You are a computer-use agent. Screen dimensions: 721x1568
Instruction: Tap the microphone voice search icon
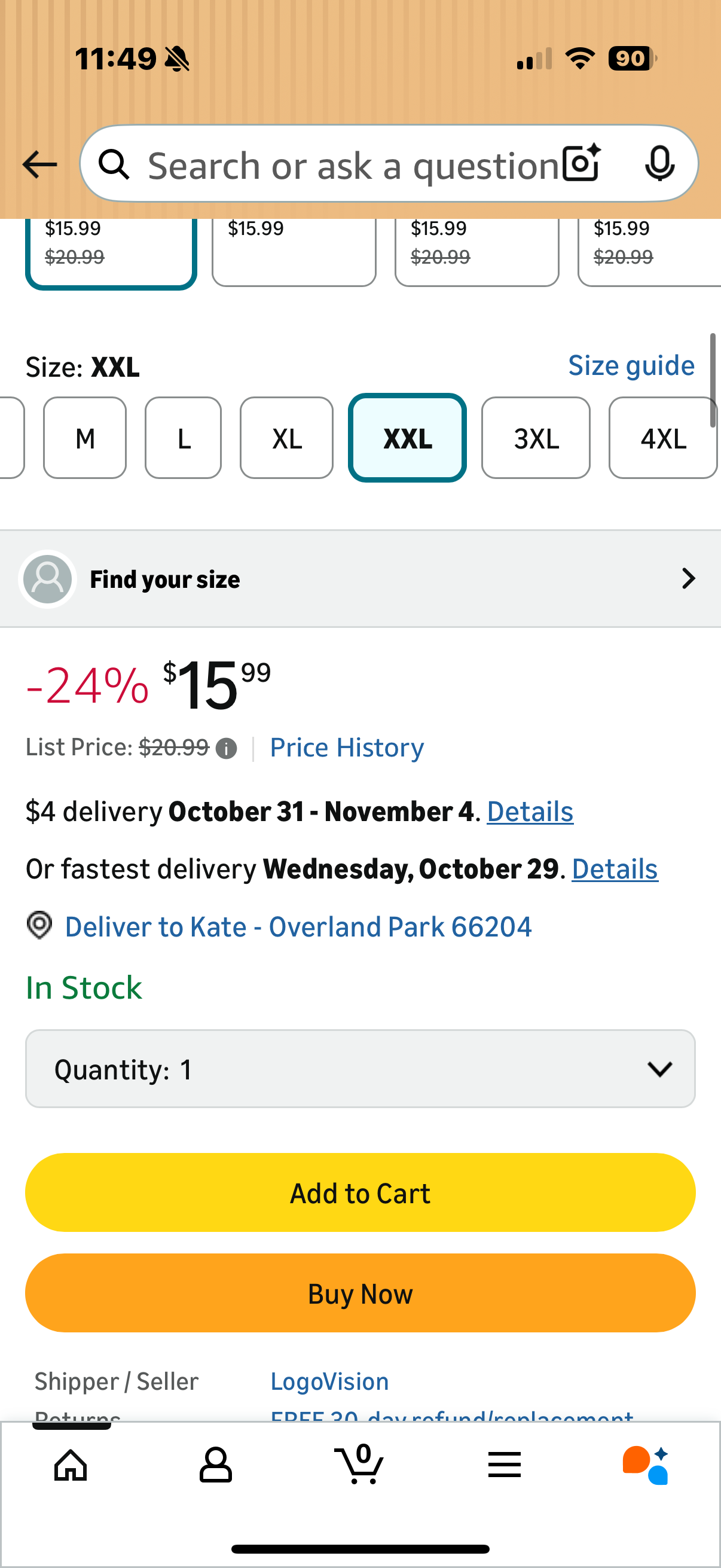point(659,163)
